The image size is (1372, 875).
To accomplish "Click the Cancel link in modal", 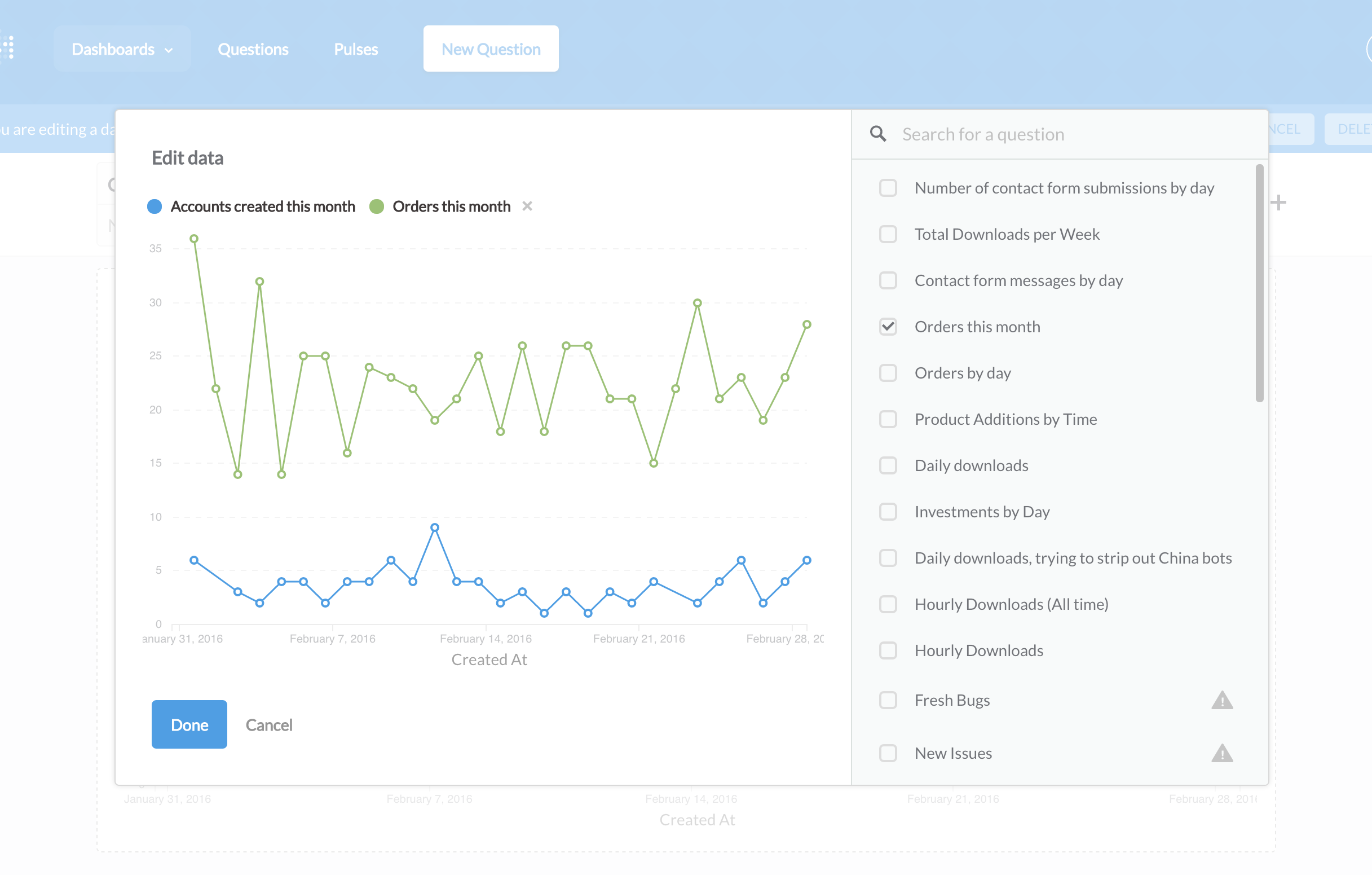I will click(269, 725).
